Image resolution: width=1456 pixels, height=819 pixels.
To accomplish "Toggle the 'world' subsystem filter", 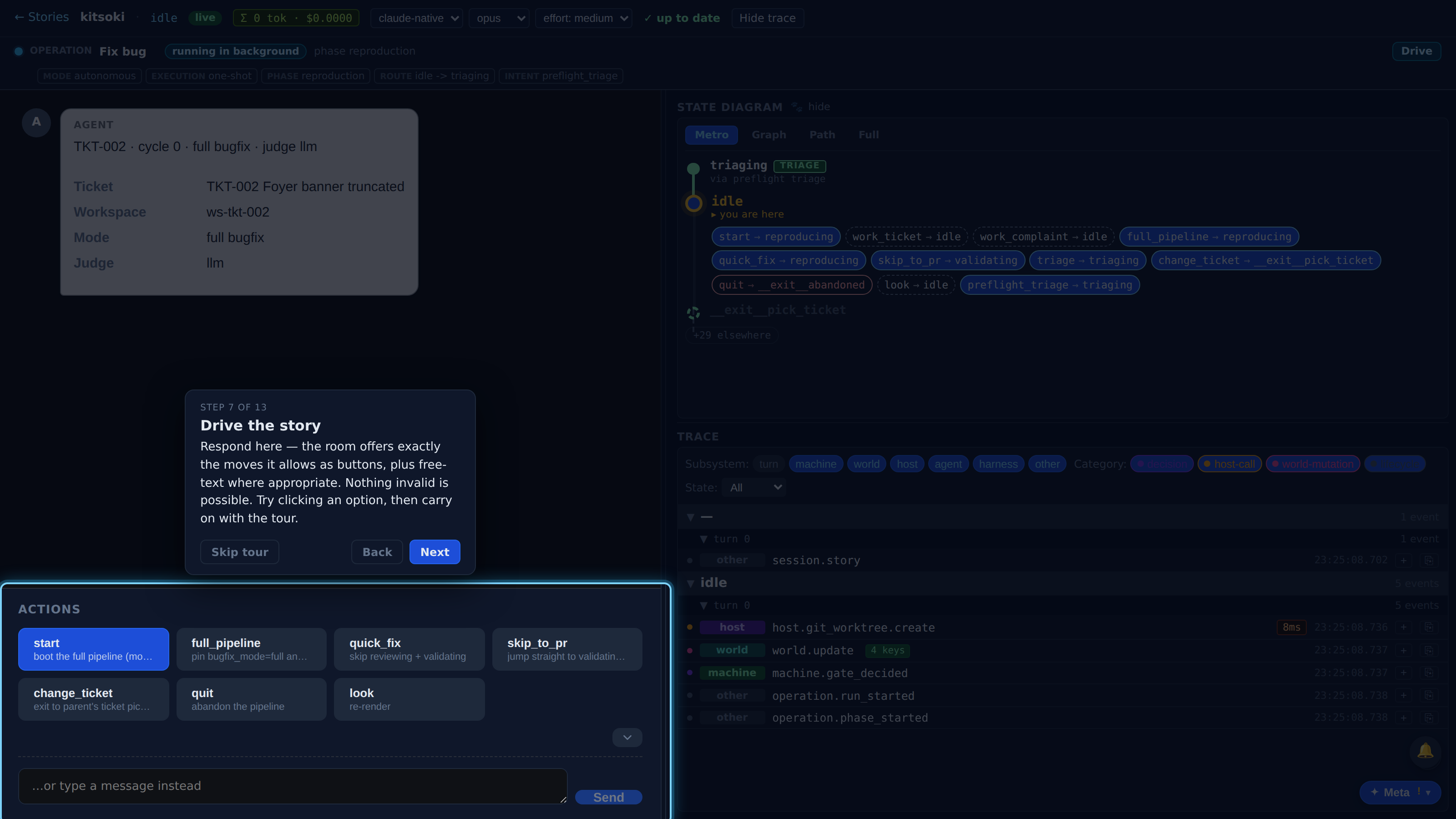I will tap(866, 464).
